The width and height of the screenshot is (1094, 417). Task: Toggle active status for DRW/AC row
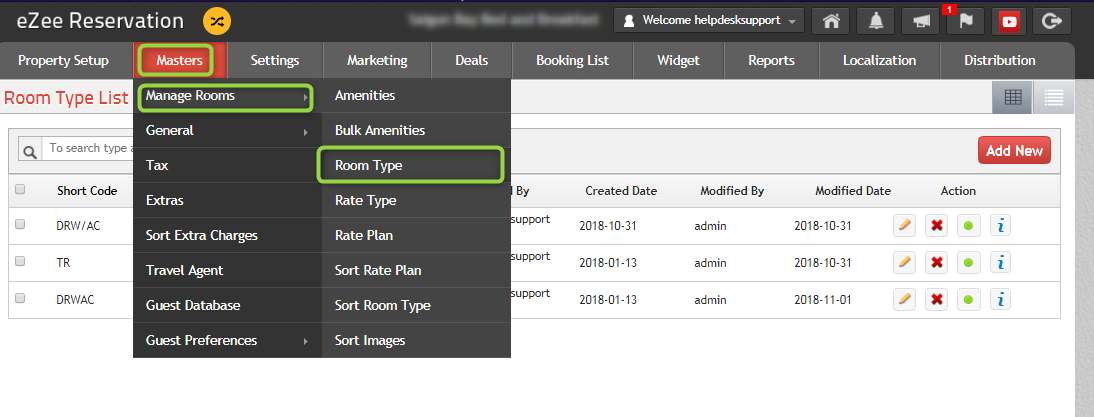tap(968, 225)
